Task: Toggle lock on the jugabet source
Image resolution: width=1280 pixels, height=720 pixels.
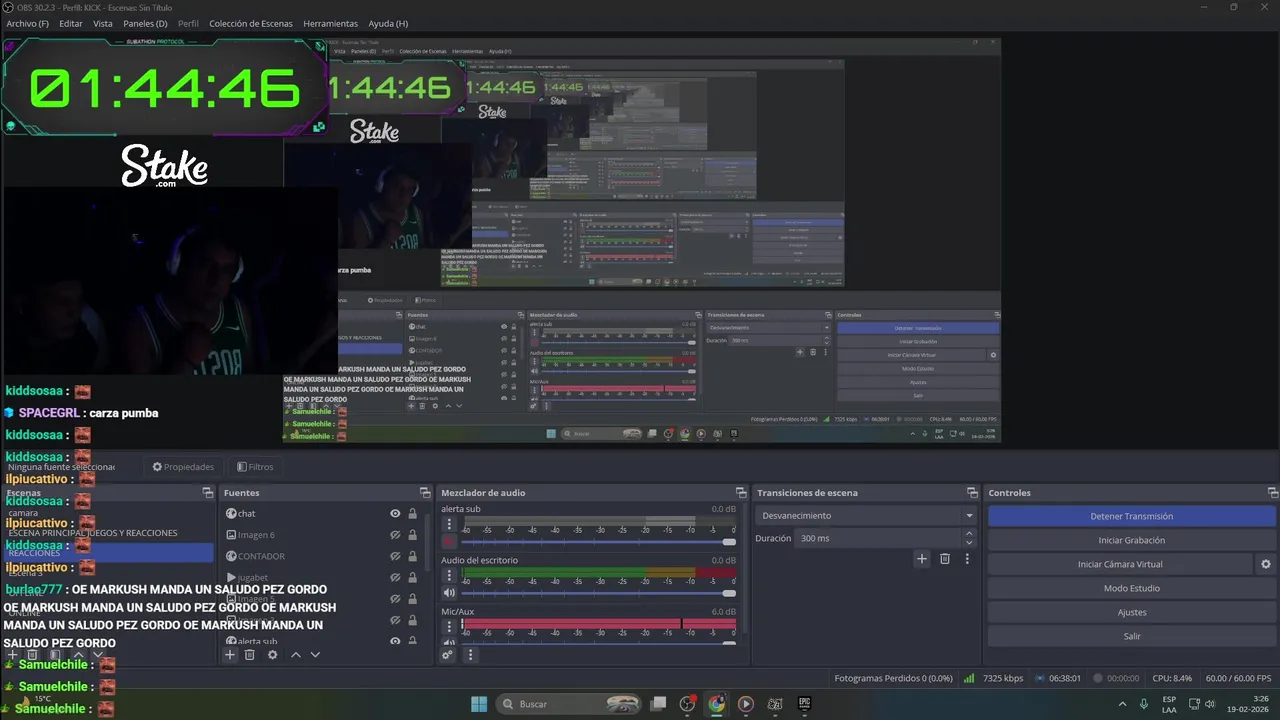Action: coord(412,577)
